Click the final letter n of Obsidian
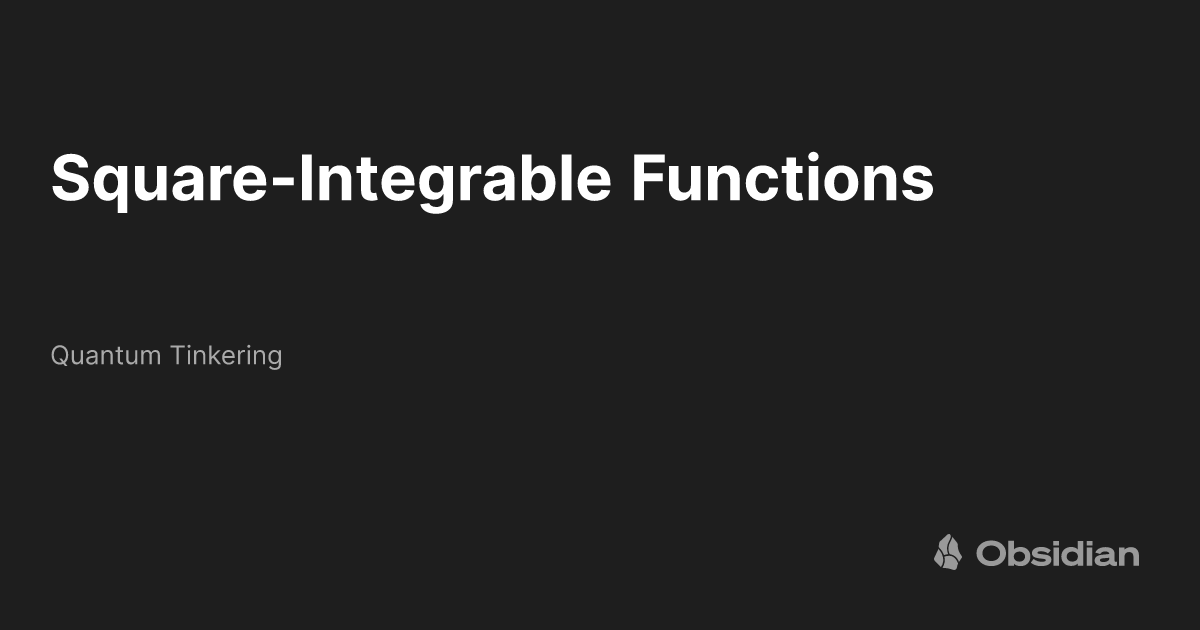Viewport: 1200px width, 630px height. click(1129, 556)
